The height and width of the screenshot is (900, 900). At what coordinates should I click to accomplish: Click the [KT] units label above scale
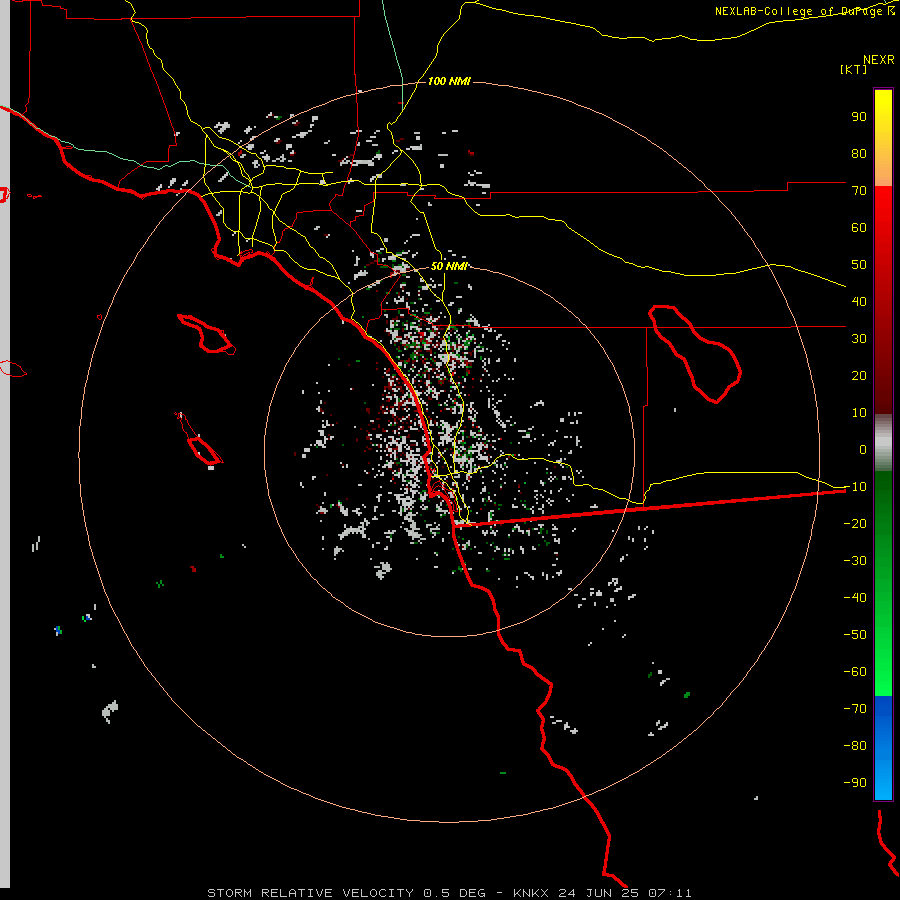point(853,69)
